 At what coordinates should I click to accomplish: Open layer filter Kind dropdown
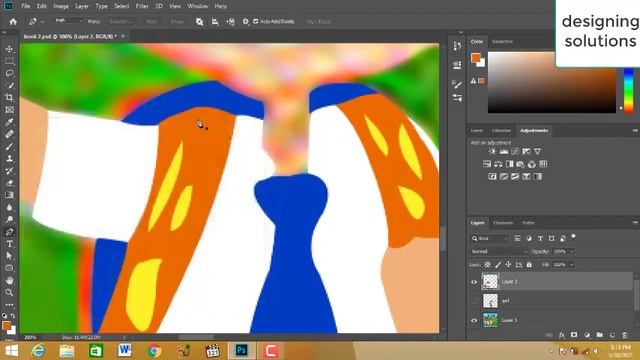489,238
